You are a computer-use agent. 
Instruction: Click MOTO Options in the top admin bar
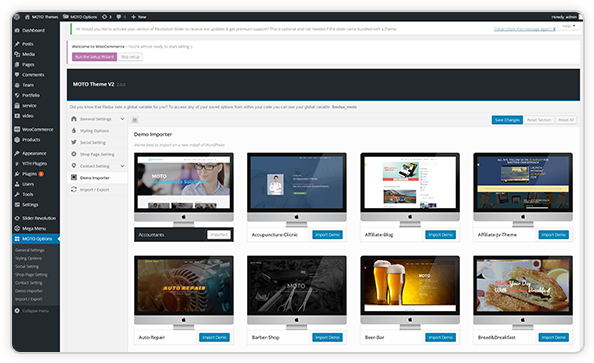click(80, 17)
